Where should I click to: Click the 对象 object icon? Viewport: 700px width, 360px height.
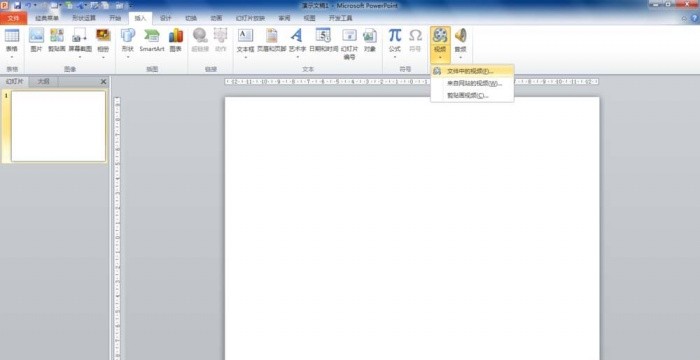tap(370, 40)
